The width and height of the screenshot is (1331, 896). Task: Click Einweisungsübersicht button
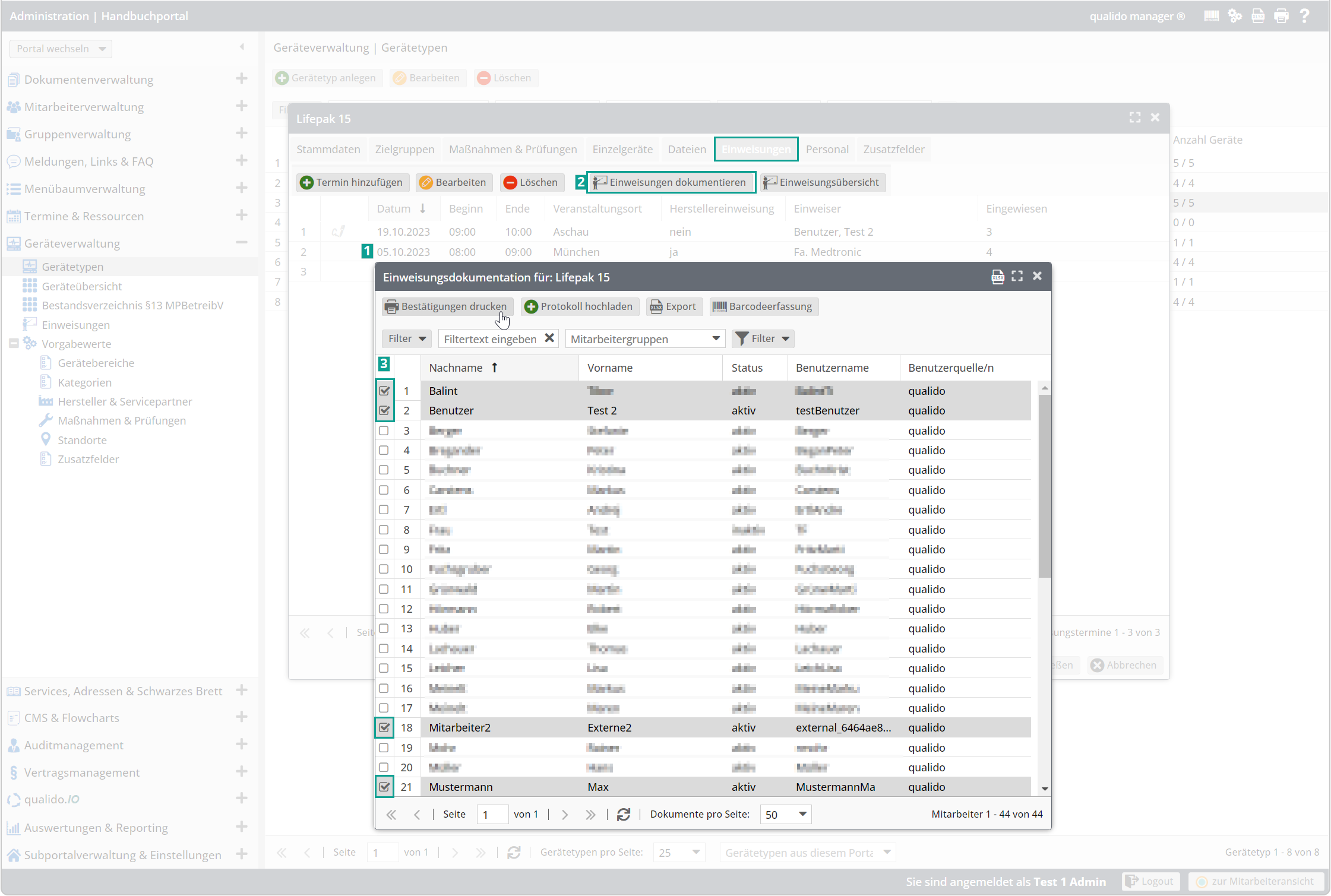pos(822,182)
